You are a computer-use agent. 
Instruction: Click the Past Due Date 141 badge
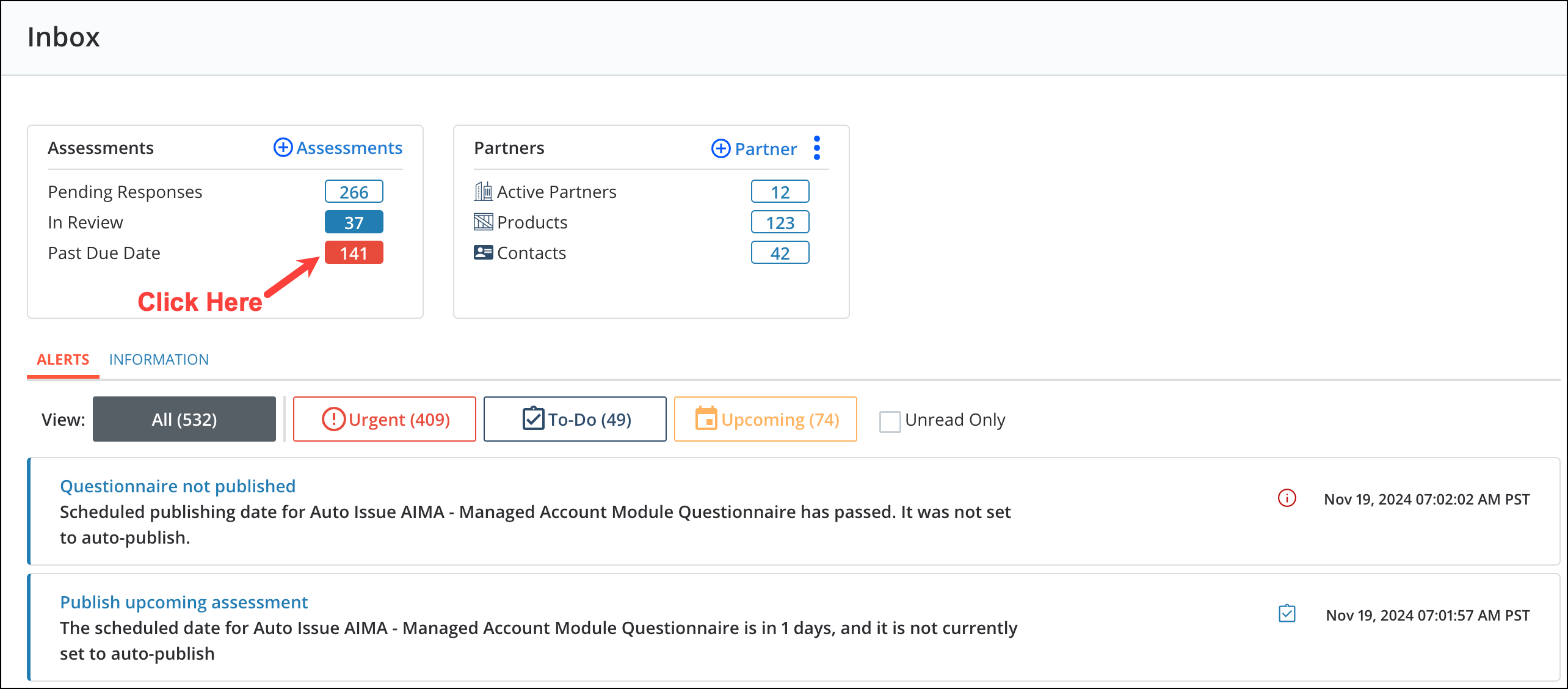point(354,252)
